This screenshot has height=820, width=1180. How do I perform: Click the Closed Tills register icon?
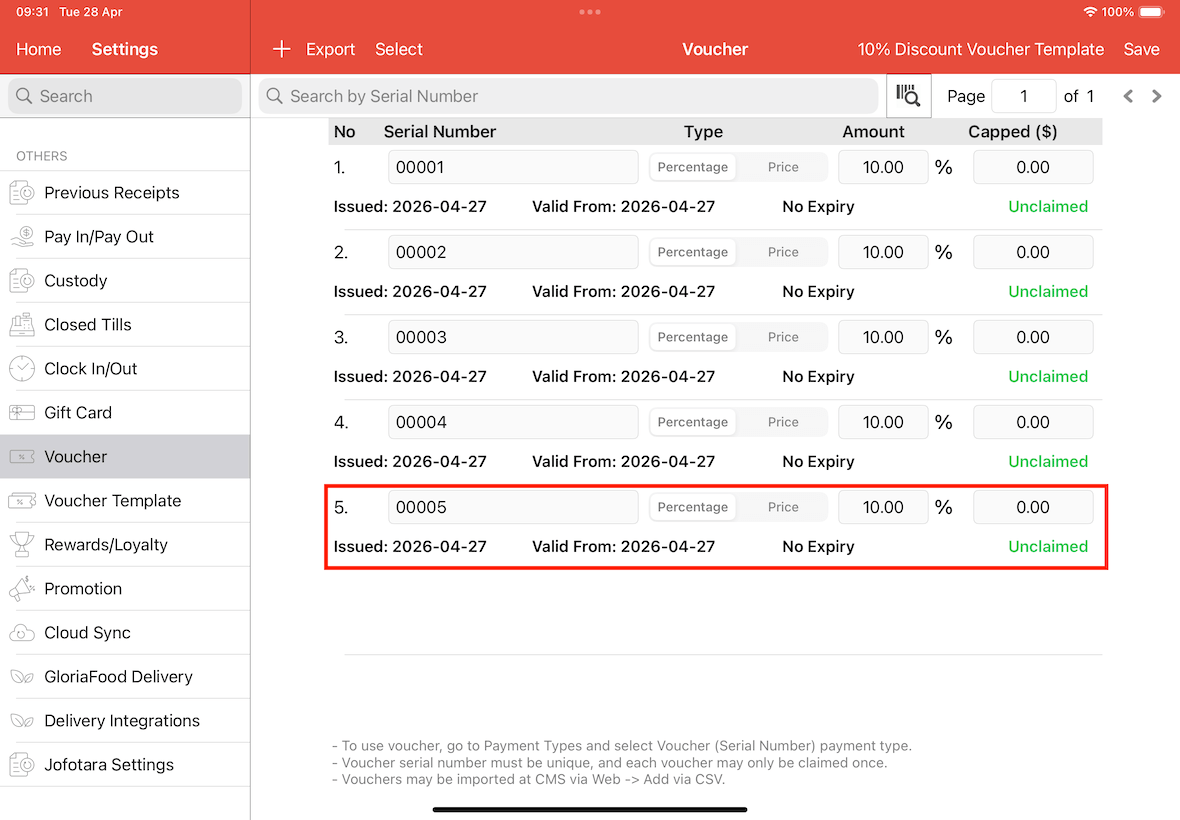pos(22,325)
